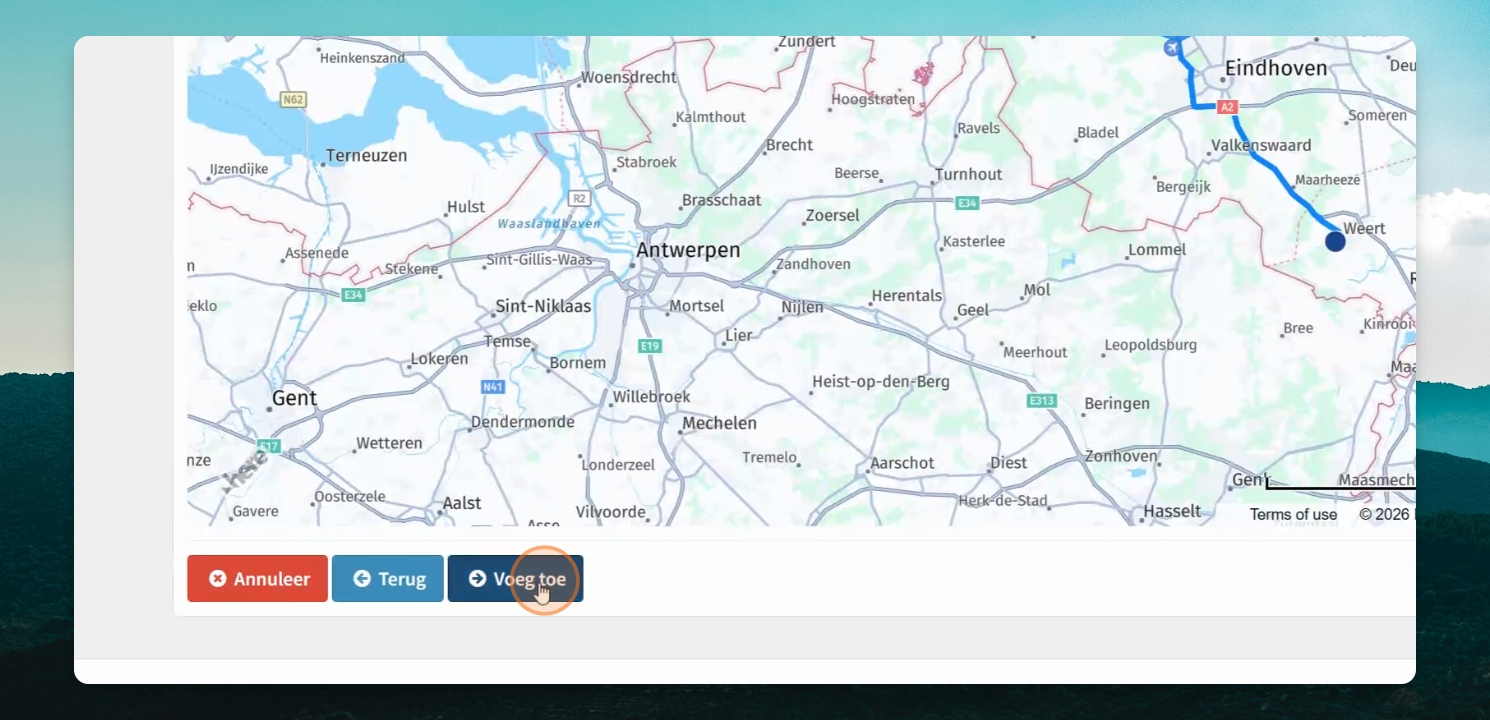Viewport: 1490px width, 720px height.
Task: Select the E313 road shield near Beringen
Action: point(1042,400)
